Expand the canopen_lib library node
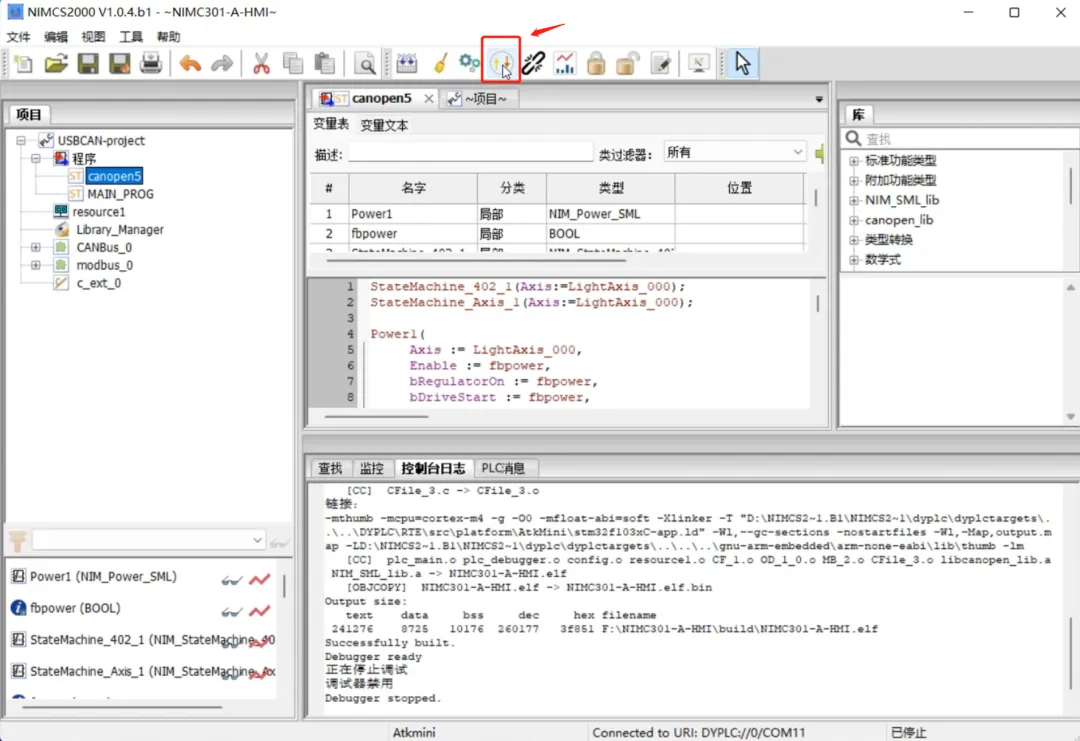Screen dimensions: 1080x741 (854, 220)
